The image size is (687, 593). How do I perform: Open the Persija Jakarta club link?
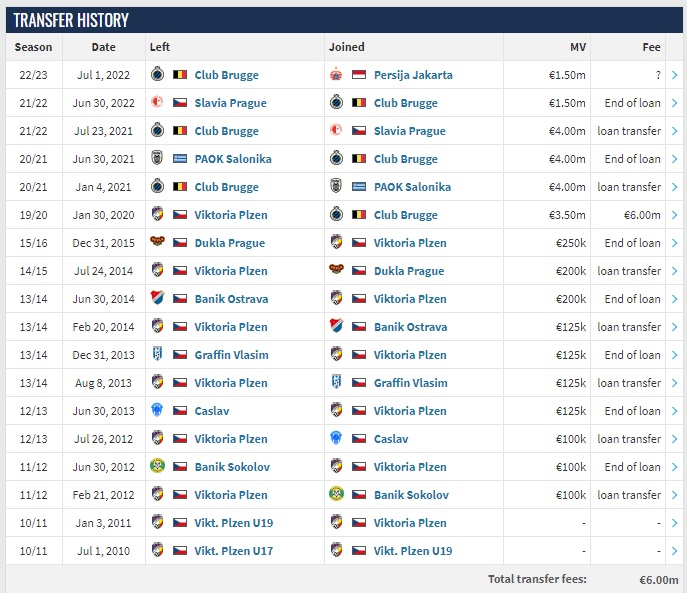[413, 75]
